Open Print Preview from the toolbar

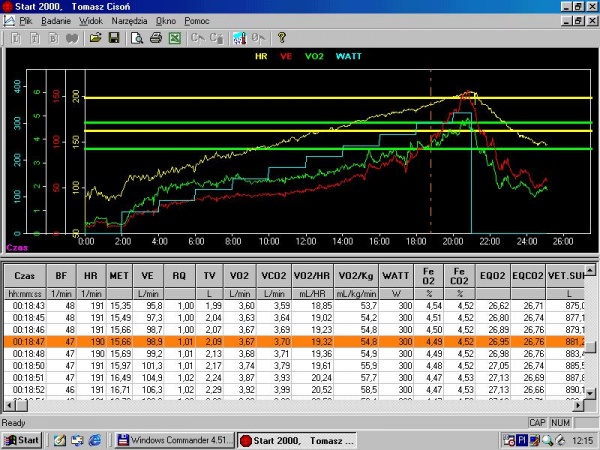137,38
